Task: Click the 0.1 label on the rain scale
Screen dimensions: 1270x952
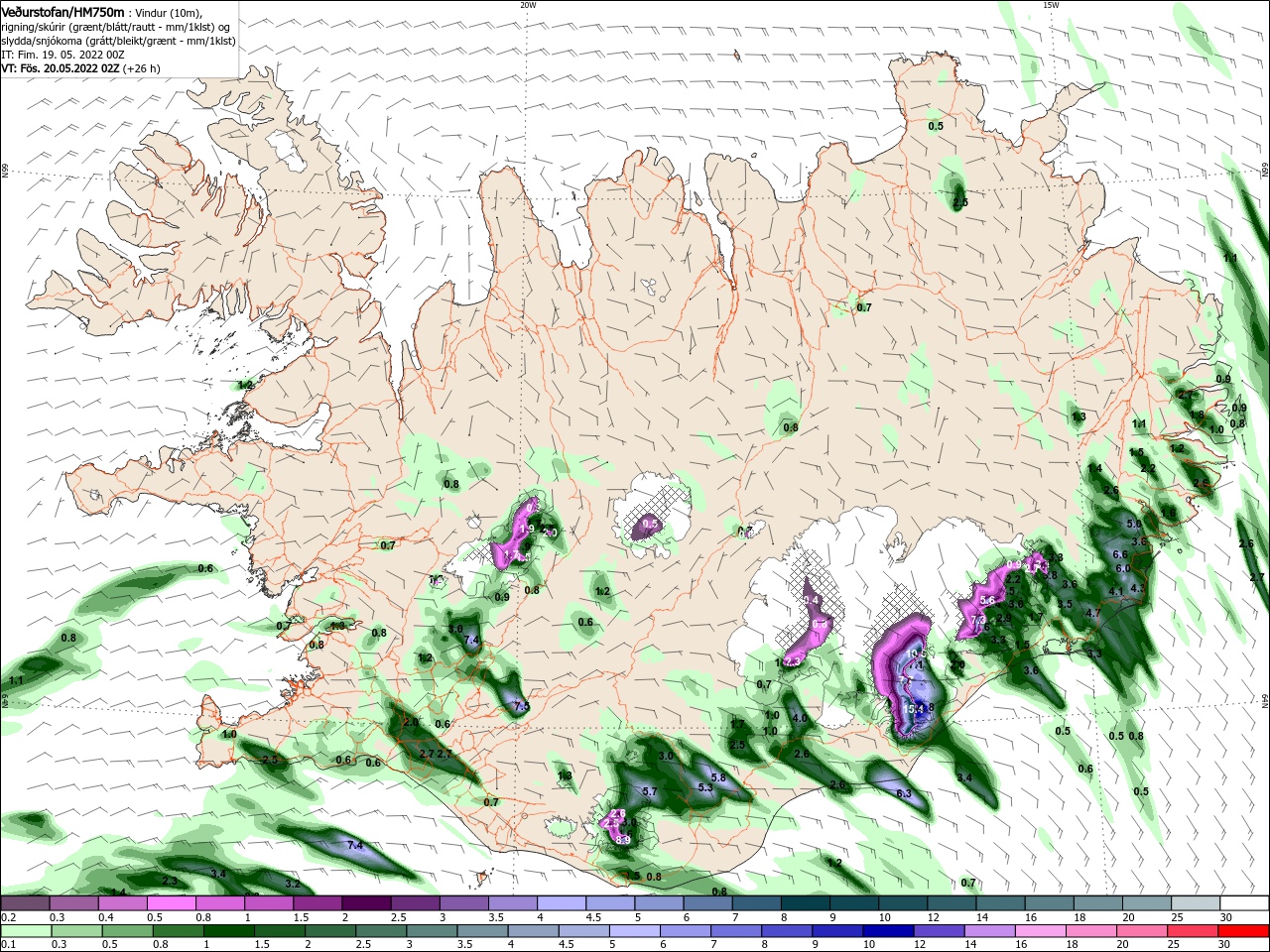Action: click(8, 945)
